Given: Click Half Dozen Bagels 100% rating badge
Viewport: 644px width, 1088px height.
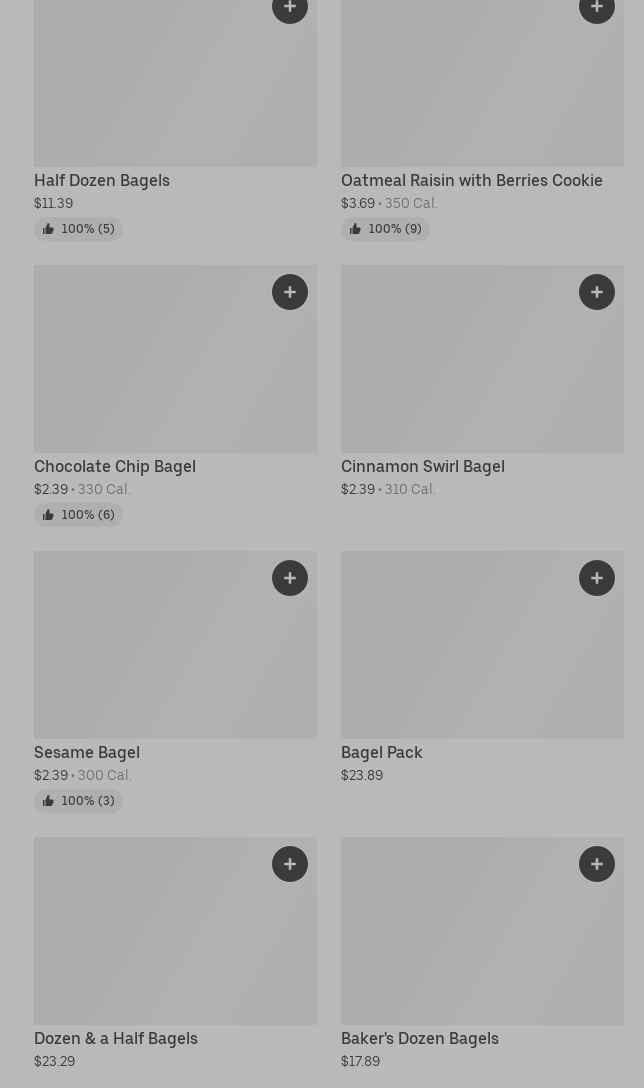Looking at the screenshot, I should pos(78,229).
